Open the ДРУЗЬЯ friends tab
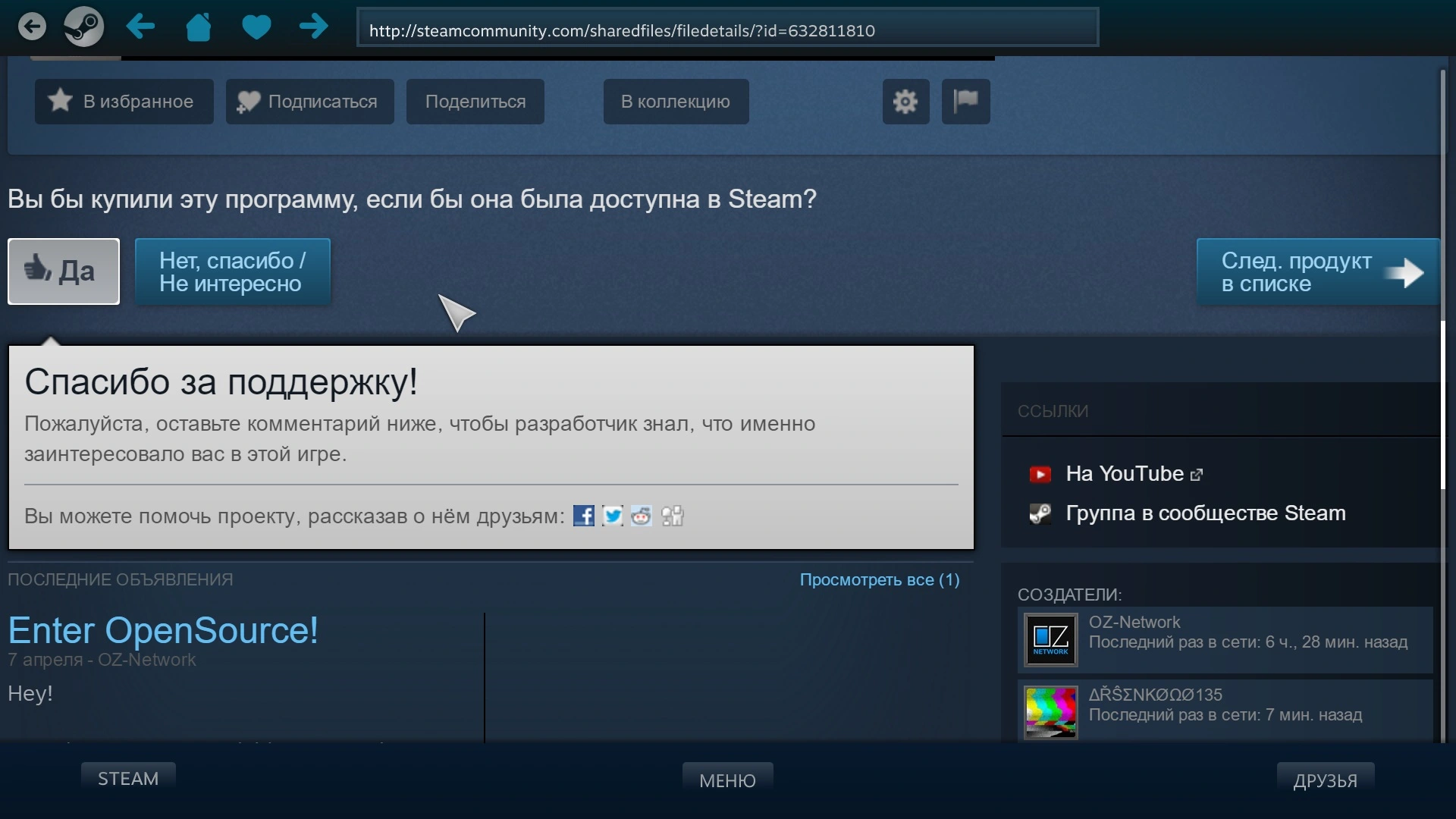 [x=1326, y=780]
